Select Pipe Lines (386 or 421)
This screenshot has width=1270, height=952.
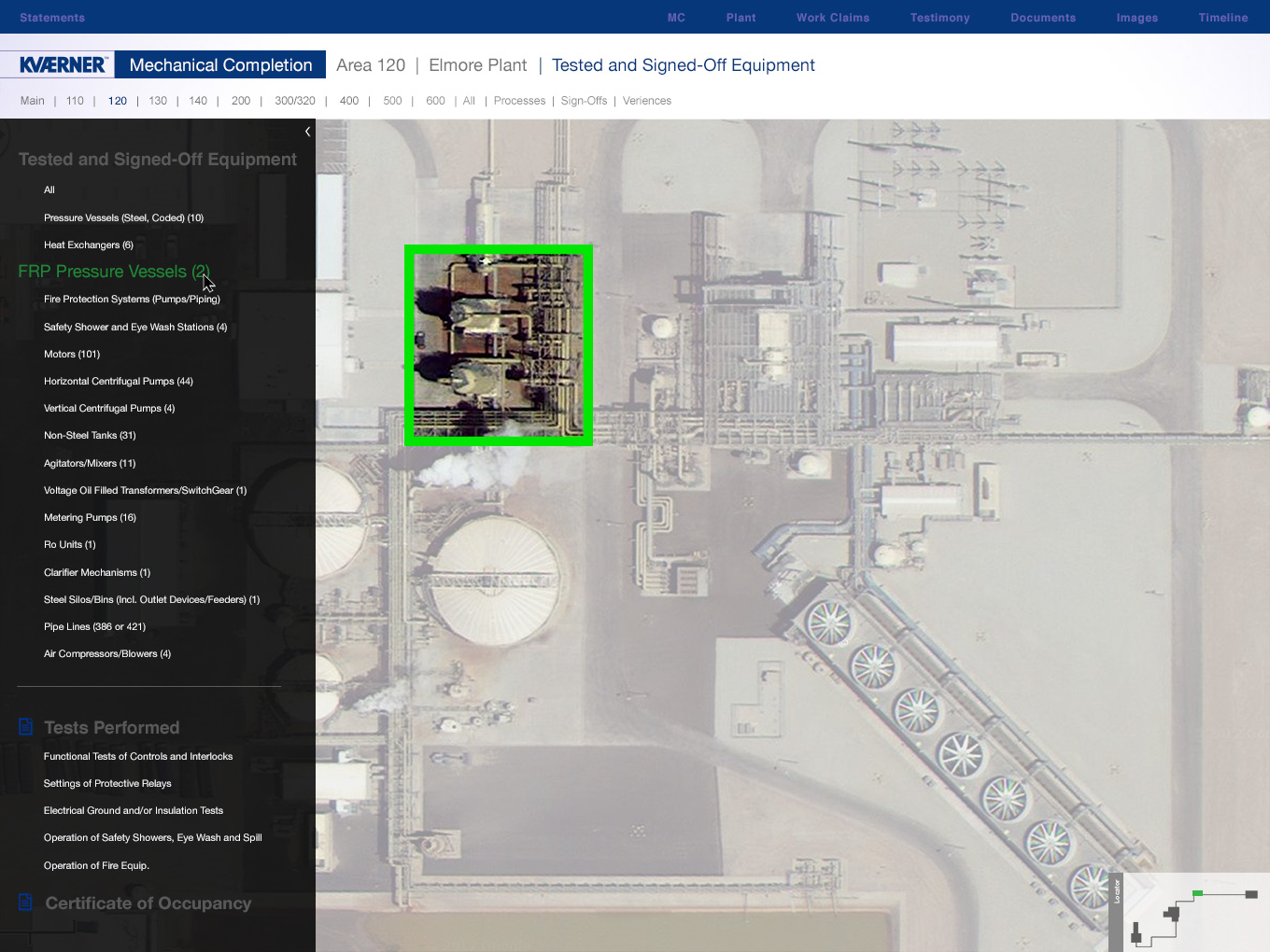(x=94, y=627)
